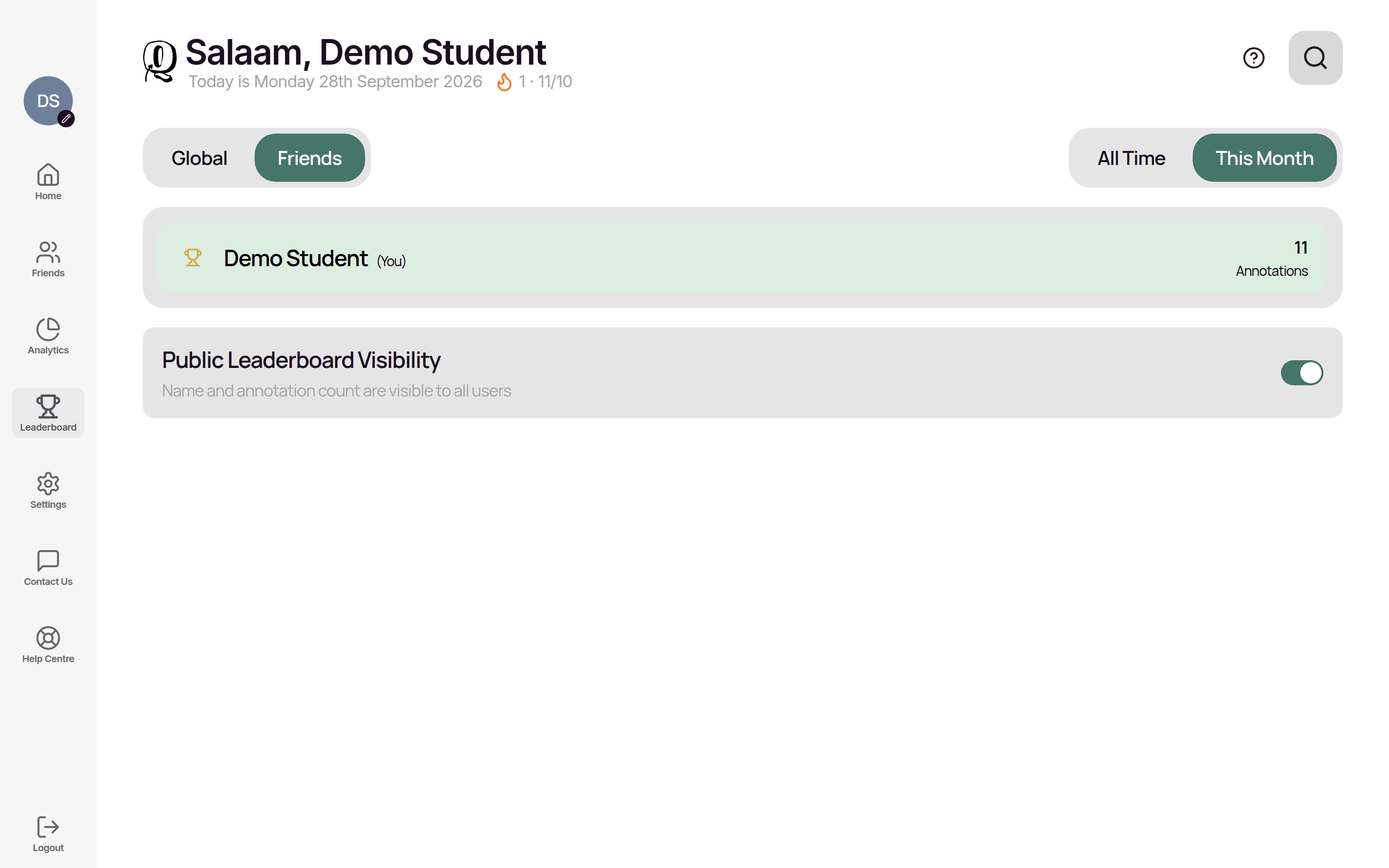The image size is (1389, 868).
Task: Click the date text Monday 28th September
Action: click(335, 81)
